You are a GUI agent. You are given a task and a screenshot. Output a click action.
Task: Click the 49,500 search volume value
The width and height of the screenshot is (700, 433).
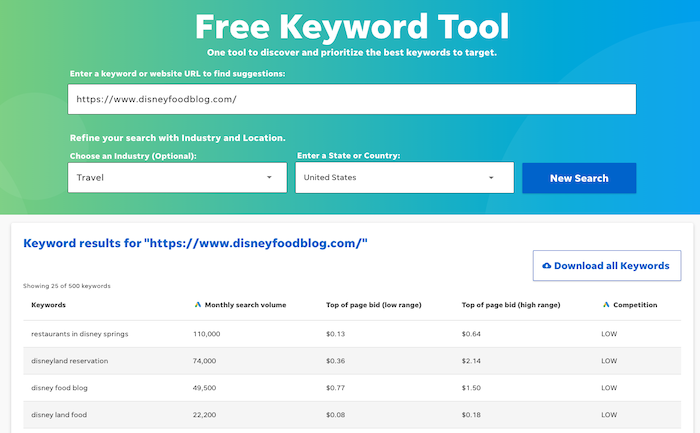204,388
